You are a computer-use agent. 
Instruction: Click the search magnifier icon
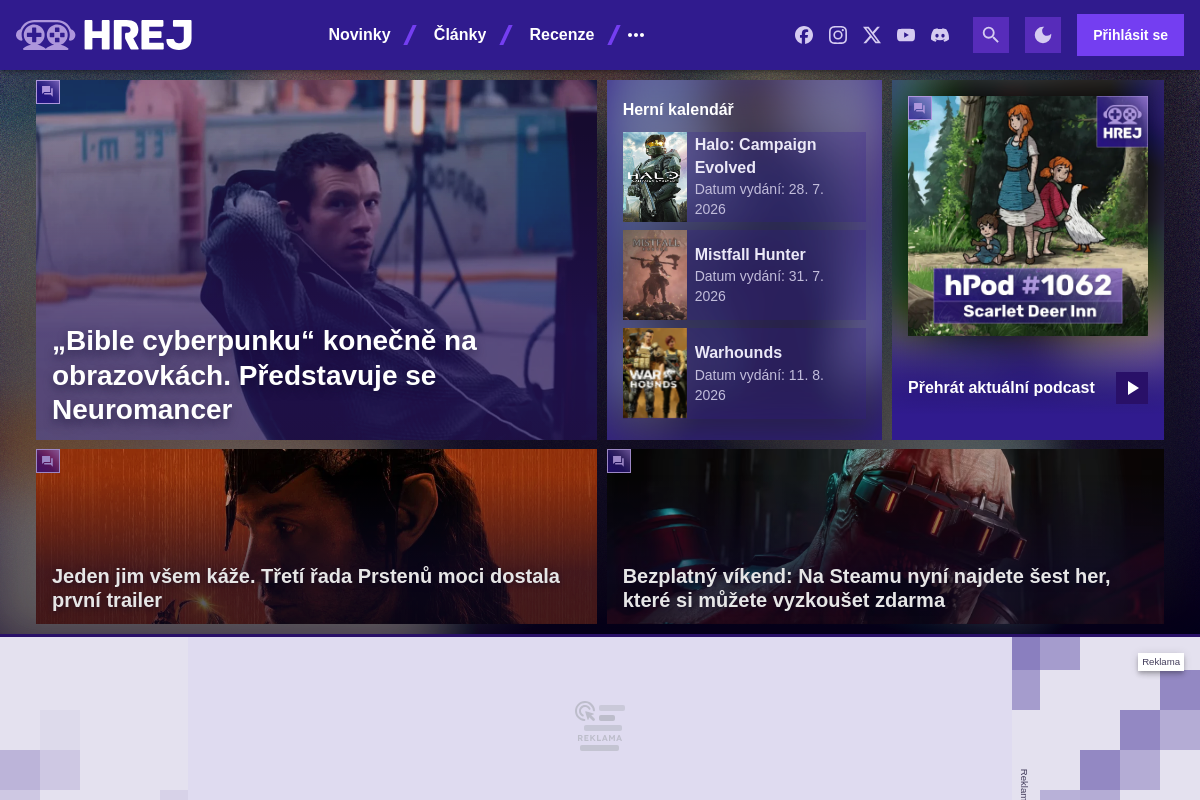click(x=991, y=35)
